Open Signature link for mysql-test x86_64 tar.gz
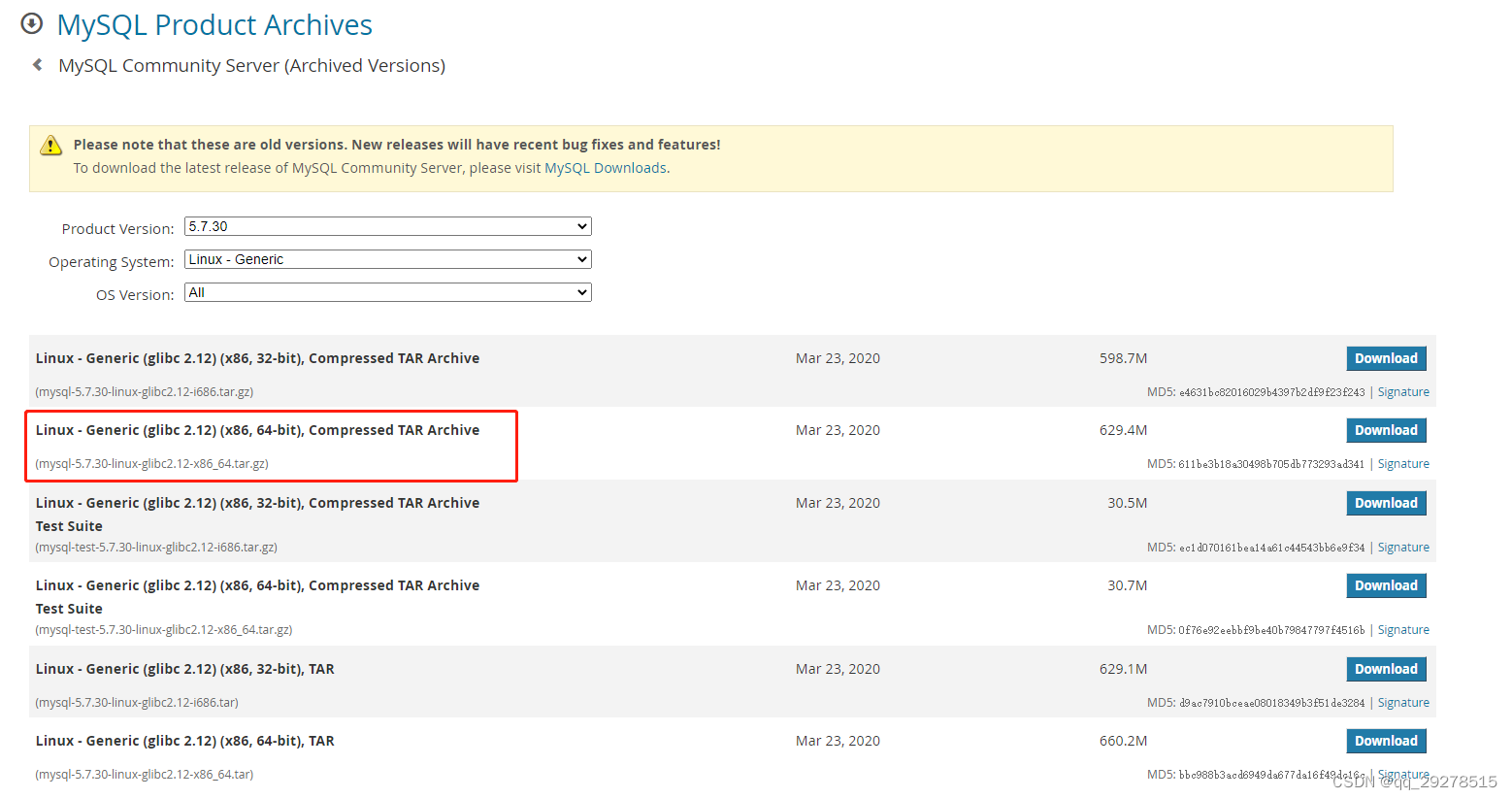Viewport: 1512px width, 799px height. tap(1403, 630)
